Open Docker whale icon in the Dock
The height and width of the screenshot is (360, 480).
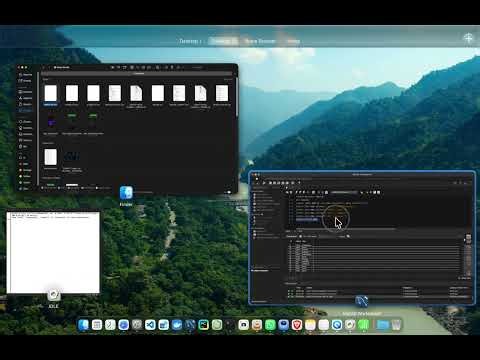click(x=177, y=325)
